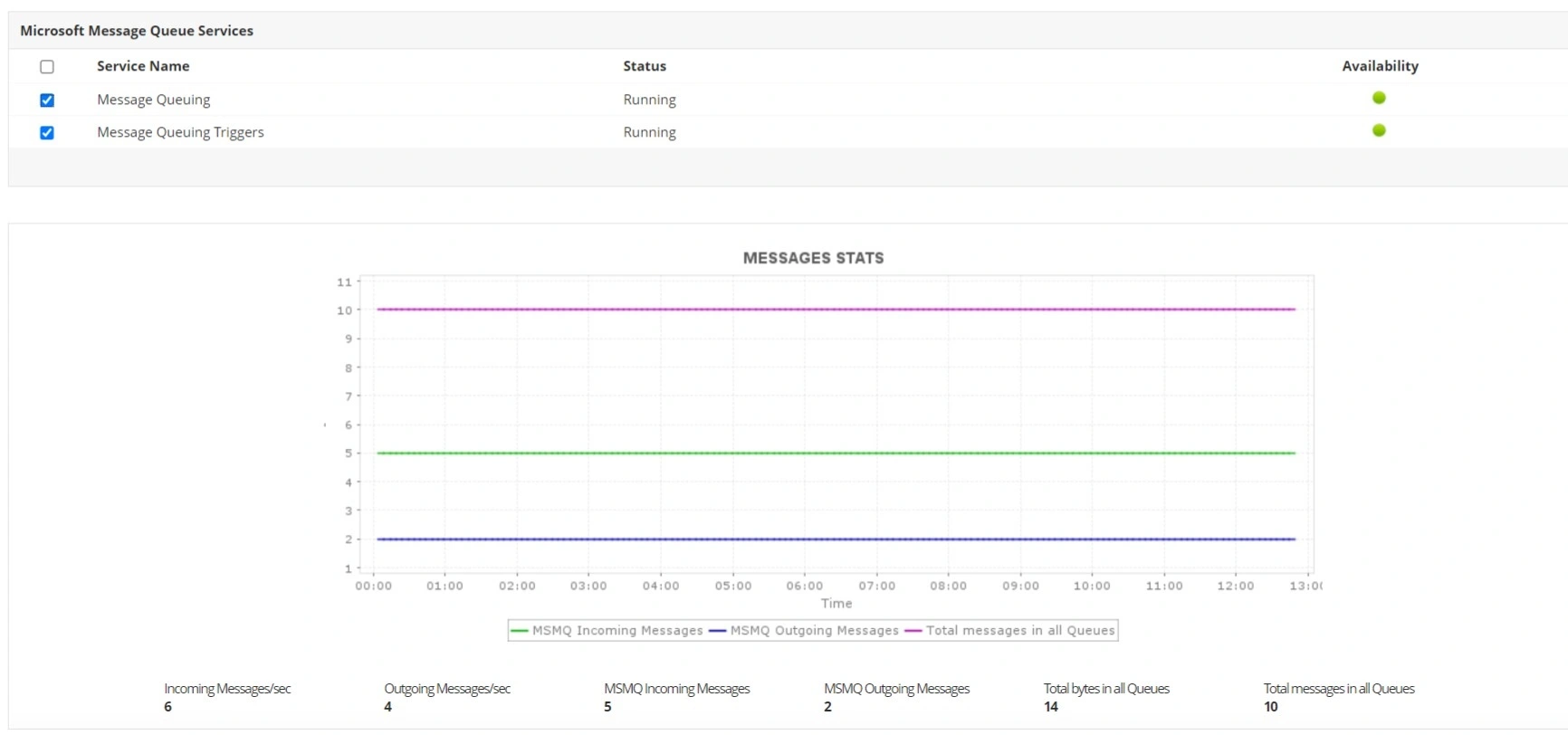This screenshot has width=1568, height=735.
Task: Click the Incoming Messages/sec stat value
Action: click(x=168, y=707)
